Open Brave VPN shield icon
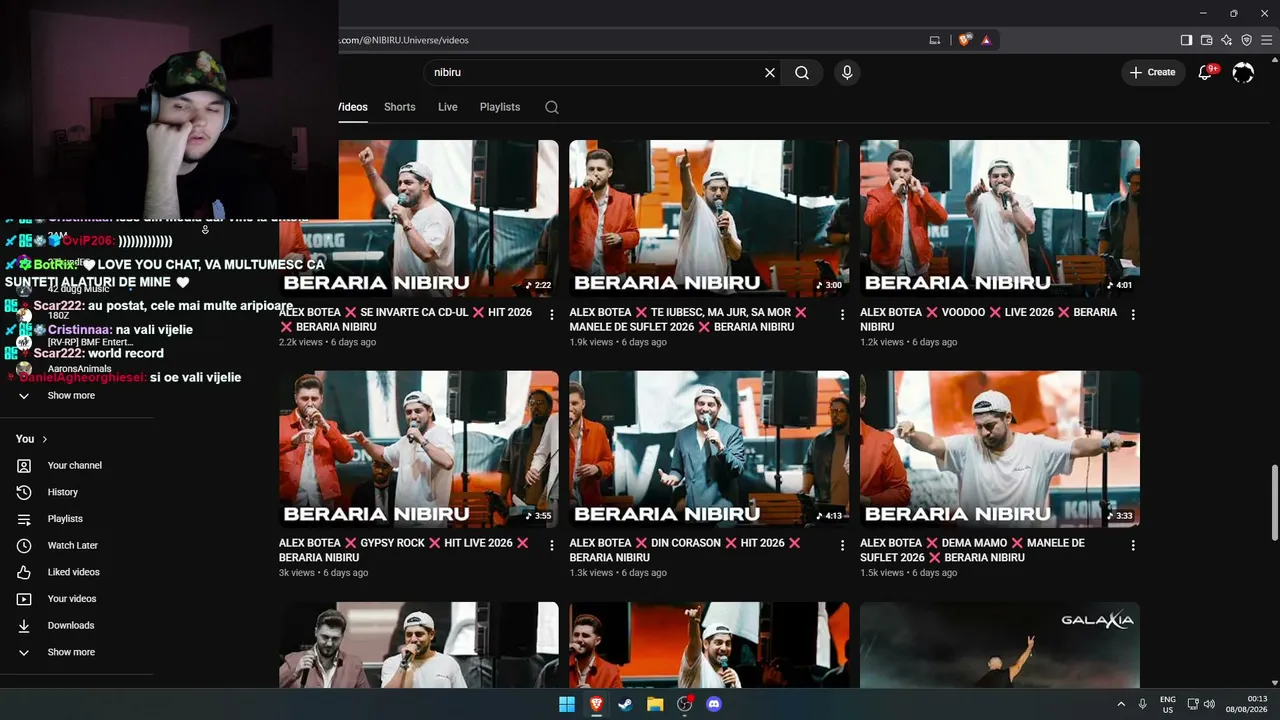Viewport: 1280px width, 720px height. pos(1246,40)
